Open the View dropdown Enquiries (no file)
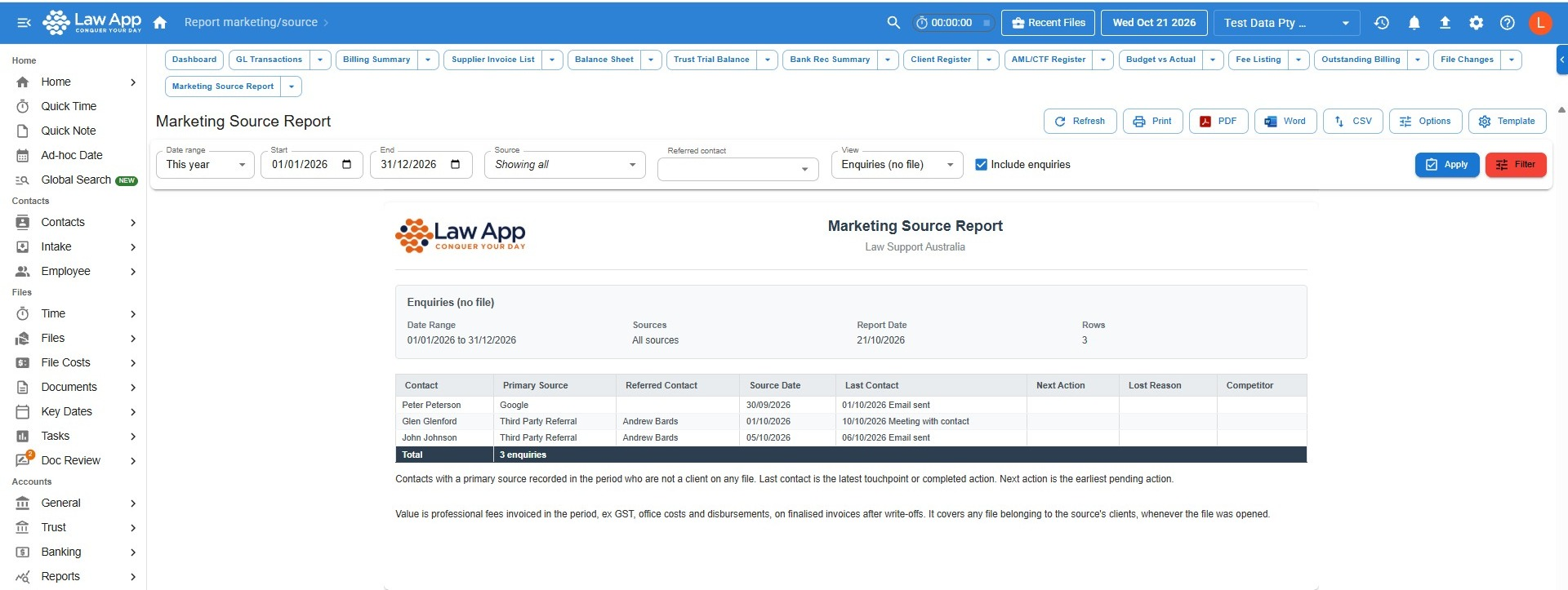Viewport: 1568px width, 590px height. (898, 165)
